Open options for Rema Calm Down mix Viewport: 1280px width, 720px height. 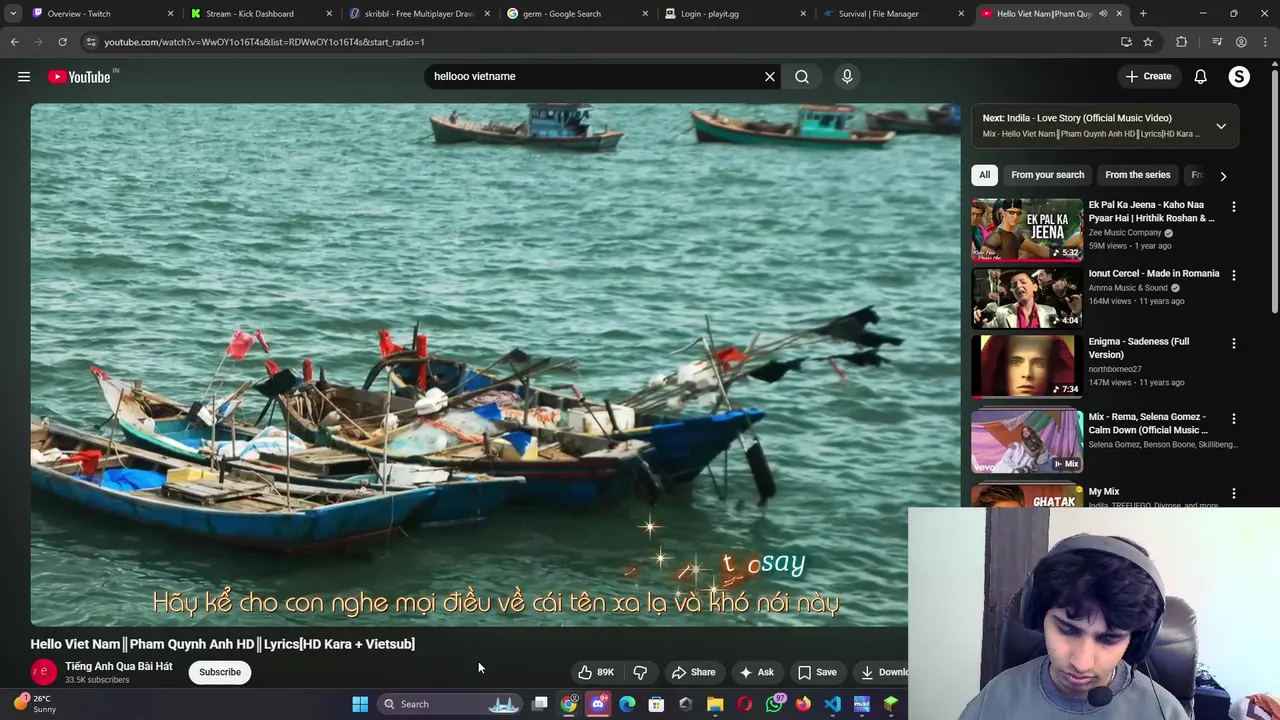pyautogui.click(x=1234, y=419)
